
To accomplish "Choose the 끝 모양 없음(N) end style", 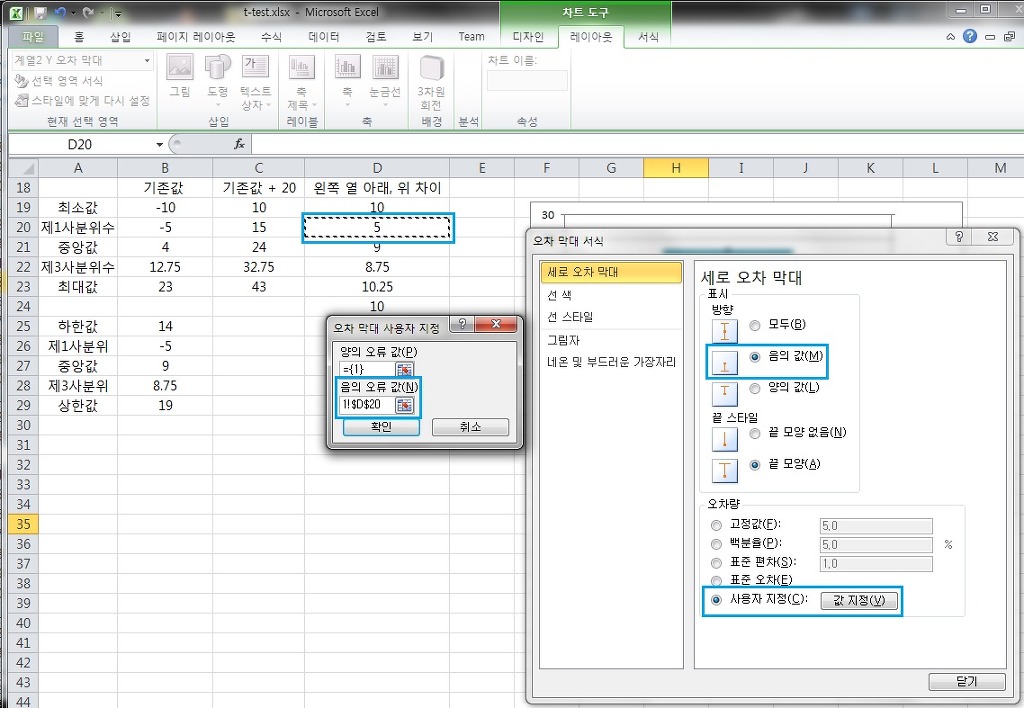I will [756, 432].
